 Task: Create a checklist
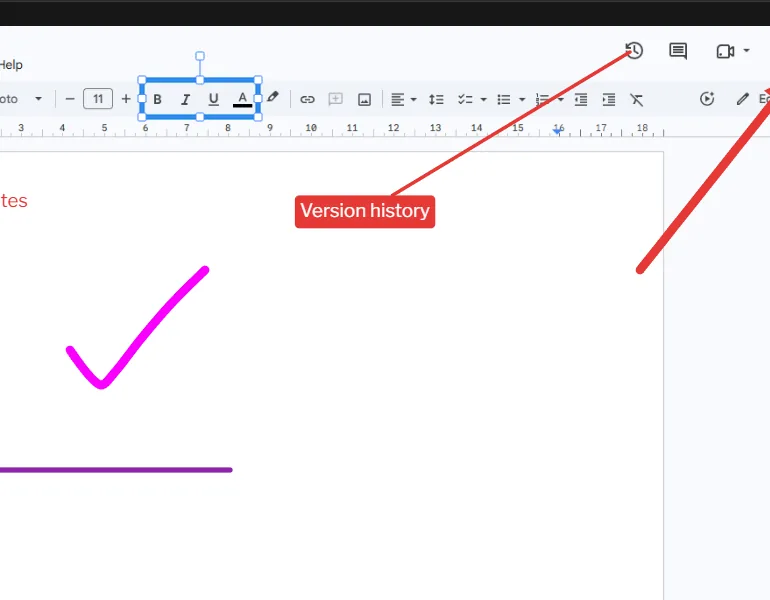pyautogui.click(x=465, y=100)
